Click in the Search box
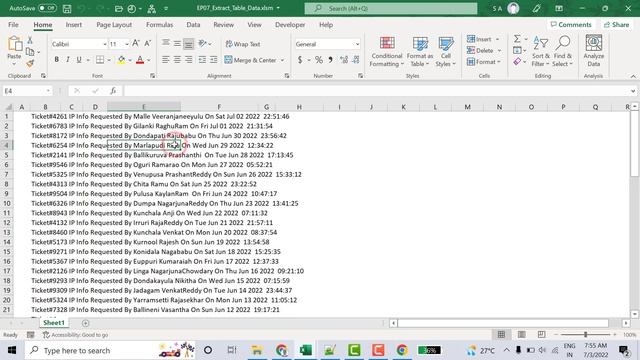The image size is (640, 360). click(391, 8)
